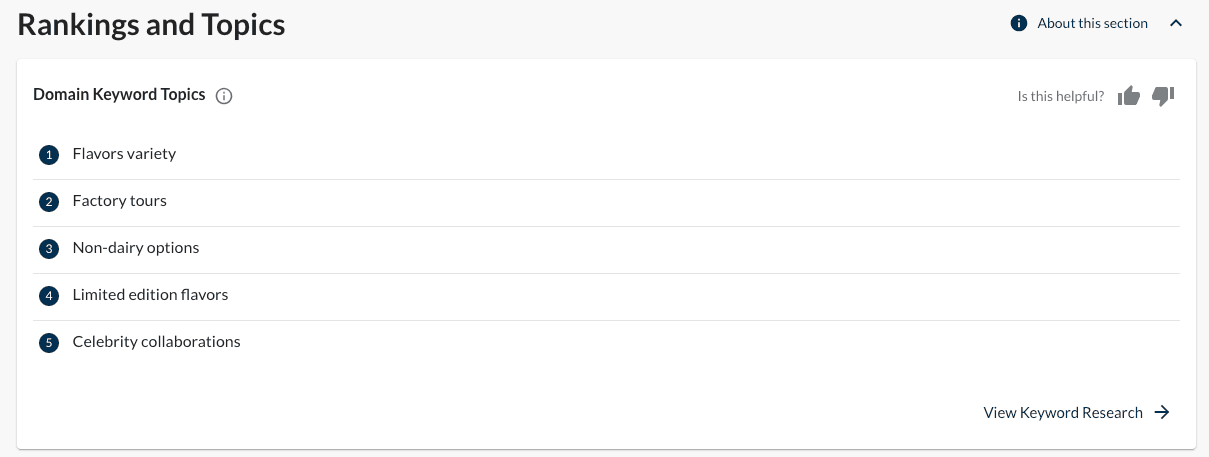Screen dimensions: 1209x457
Task: Choose the Non-dairy options topic
Action: (136, 248)
